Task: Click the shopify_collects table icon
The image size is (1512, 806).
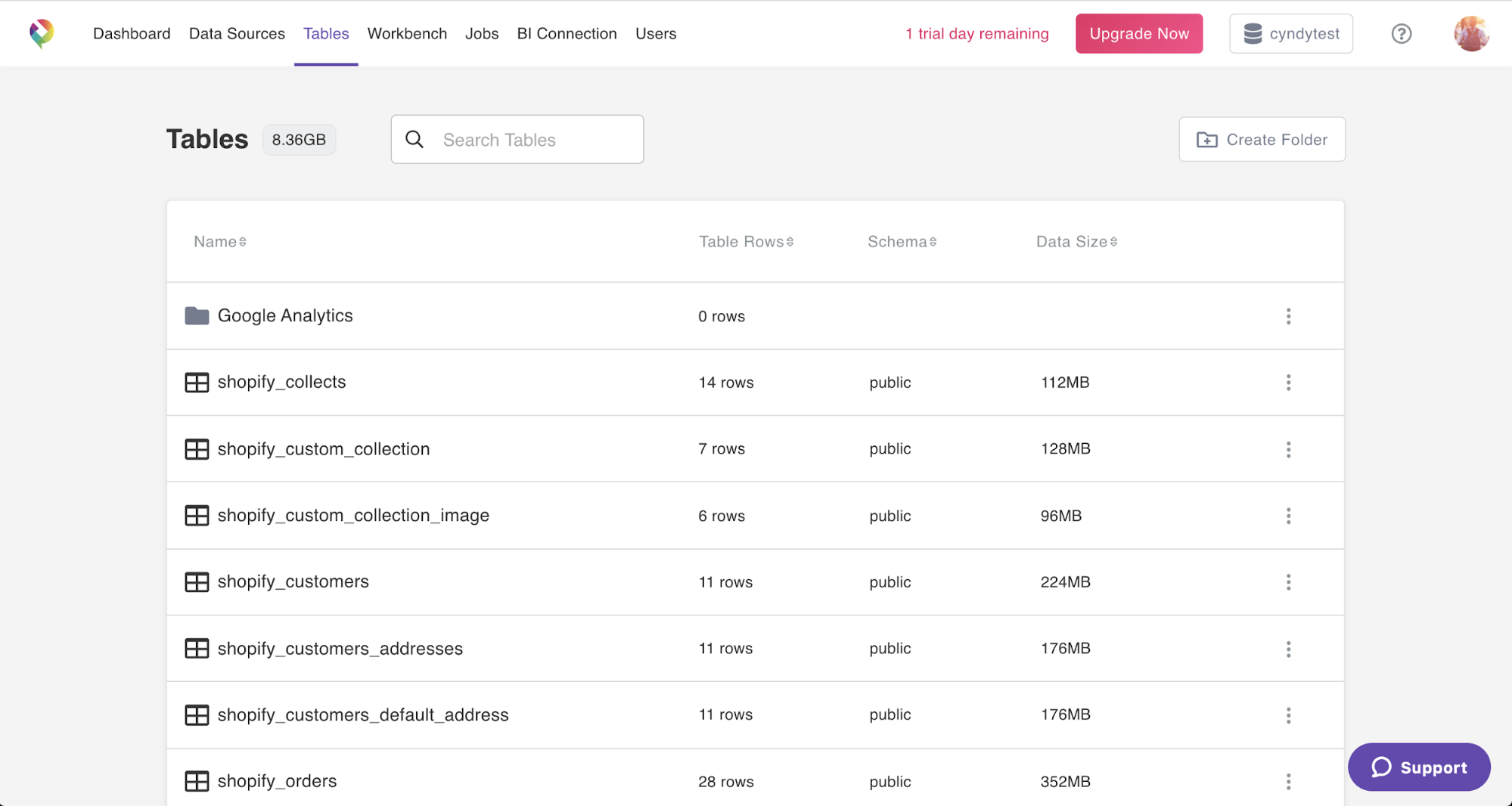Action: click(197, 383)
